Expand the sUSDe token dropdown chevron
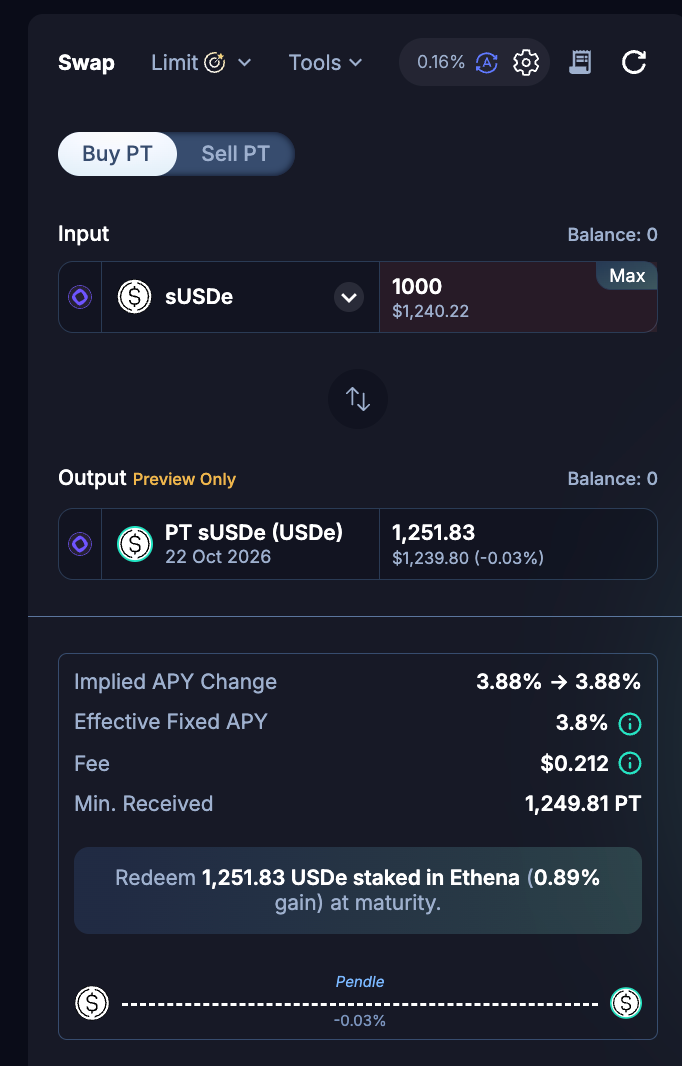 pos(349,297)
